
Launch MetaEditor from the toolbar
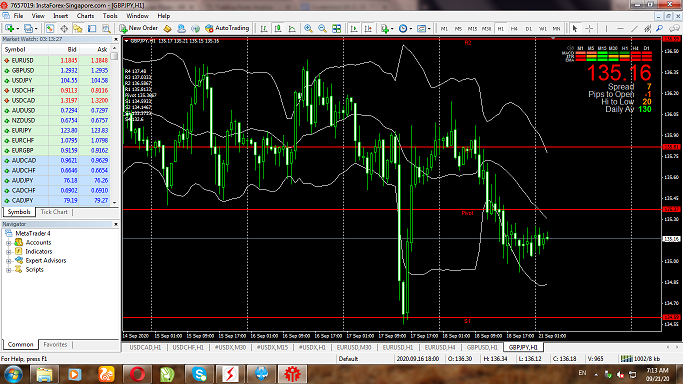click(x=167, y=28)
